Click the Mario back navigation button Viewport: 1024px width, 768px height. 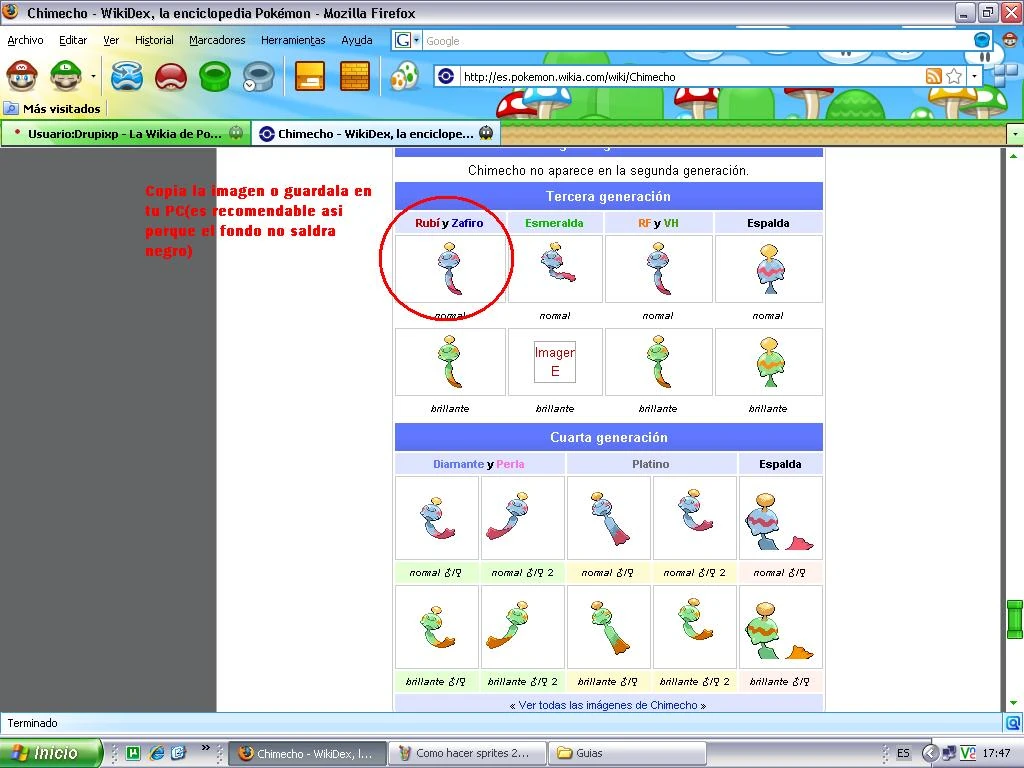pos(22,76)
